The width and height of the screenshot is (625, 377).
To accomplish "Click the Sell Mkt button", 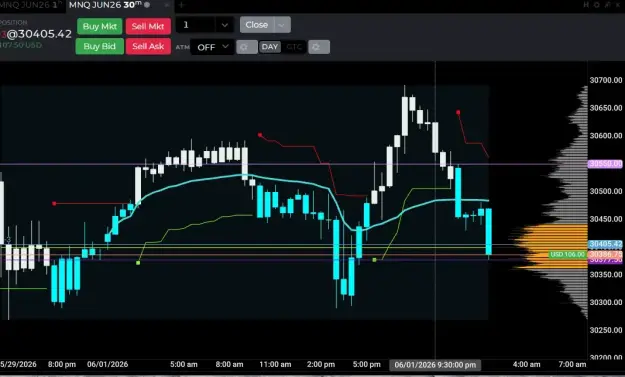I will pyautogui.click(x=148, y=26).
